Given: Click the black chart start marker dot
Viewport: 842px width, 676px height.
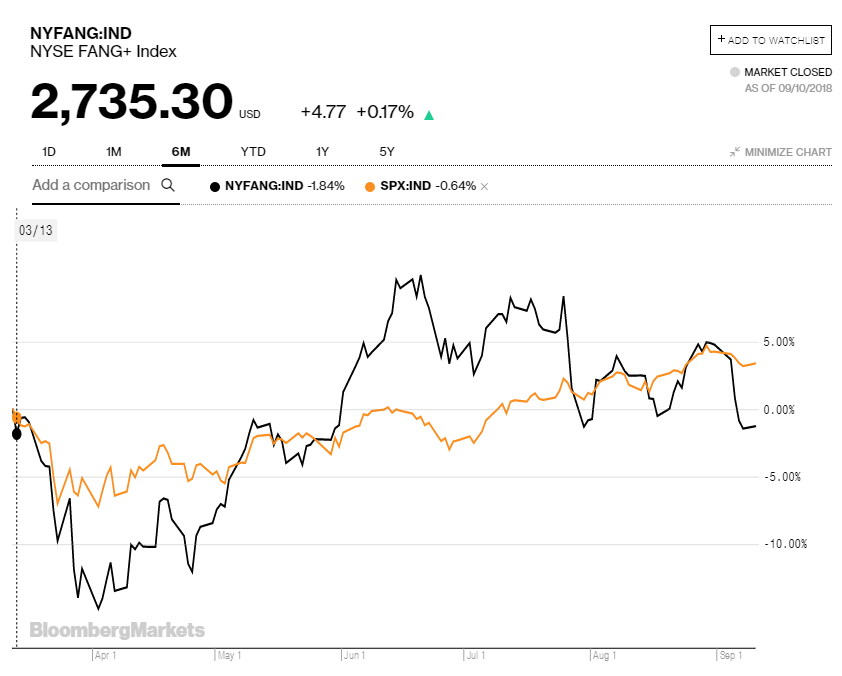Looking at the screenshot, I should coord(16,433).
